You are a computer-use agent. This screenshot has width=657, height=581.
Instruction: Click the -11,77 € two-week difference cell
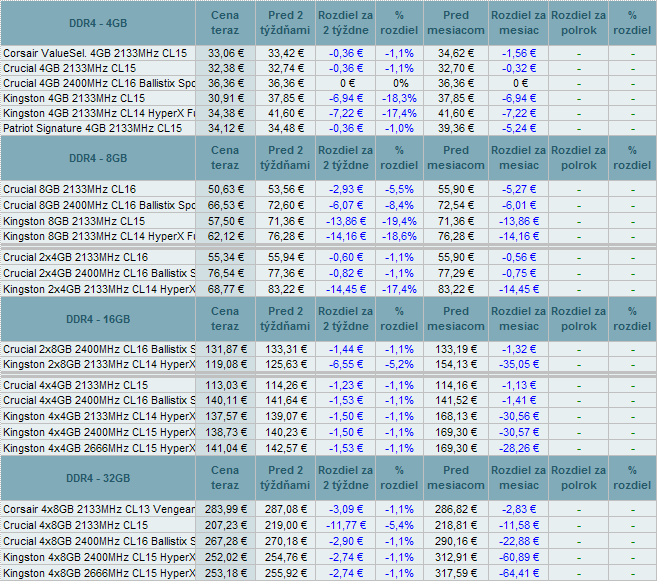pyautogui.click(x=346, y=525)
